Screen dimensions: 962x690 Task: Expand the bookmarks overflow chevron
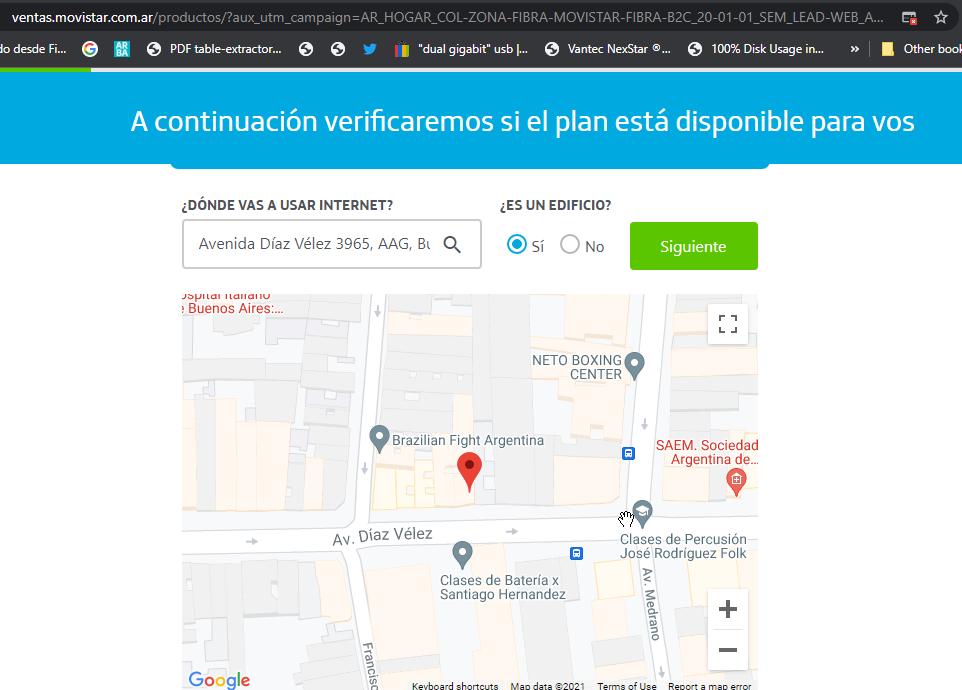854,49
